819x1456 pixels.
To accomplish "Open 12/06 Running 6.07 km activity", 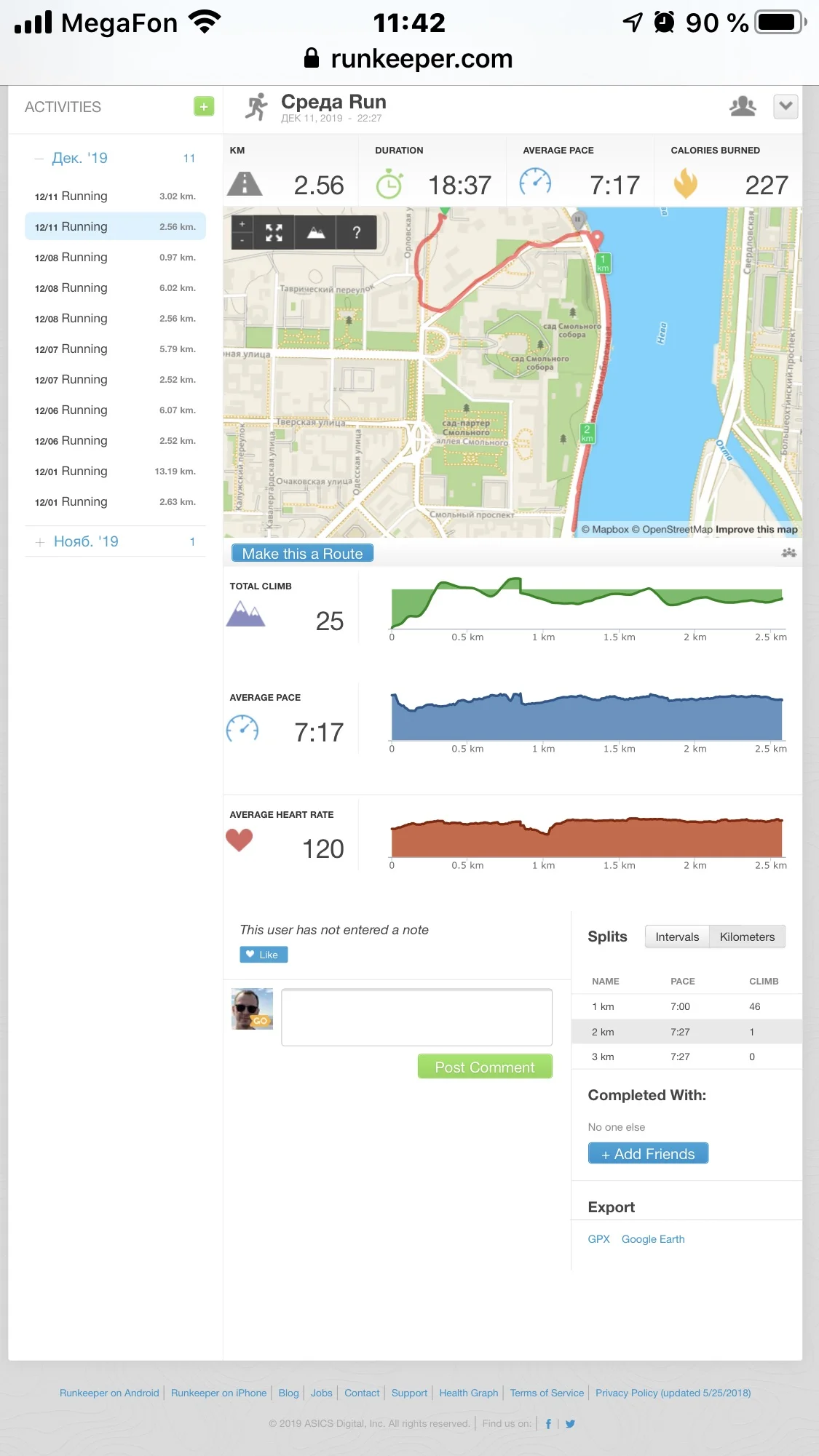I will [115, 410].
